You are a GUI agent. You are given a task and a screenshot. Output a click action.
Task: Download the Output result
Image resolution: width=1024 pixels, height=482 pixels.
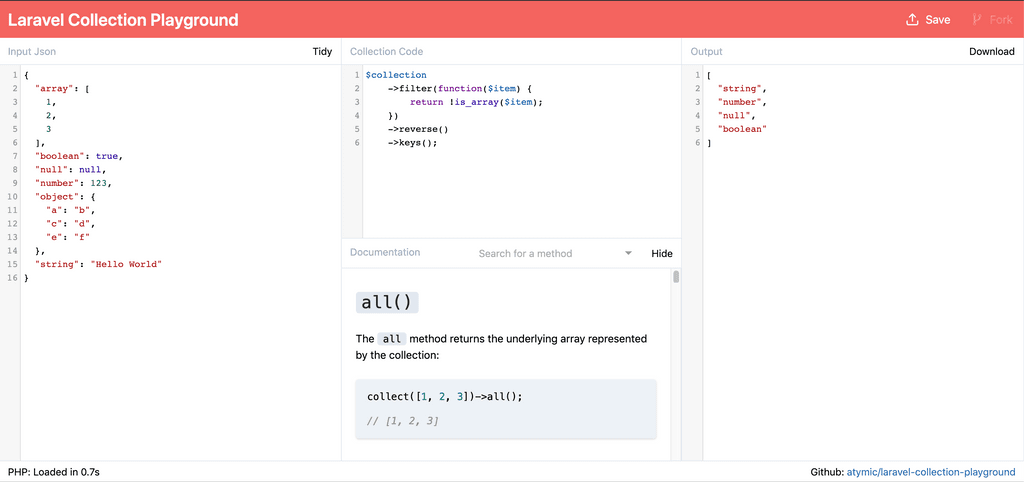pyautogui.click(x=991, y=52)
